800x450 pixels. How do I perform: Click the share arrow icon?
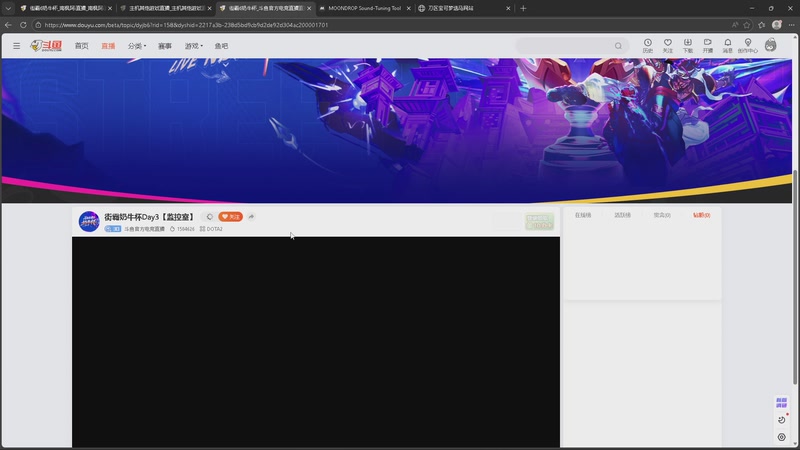(251, 217)
